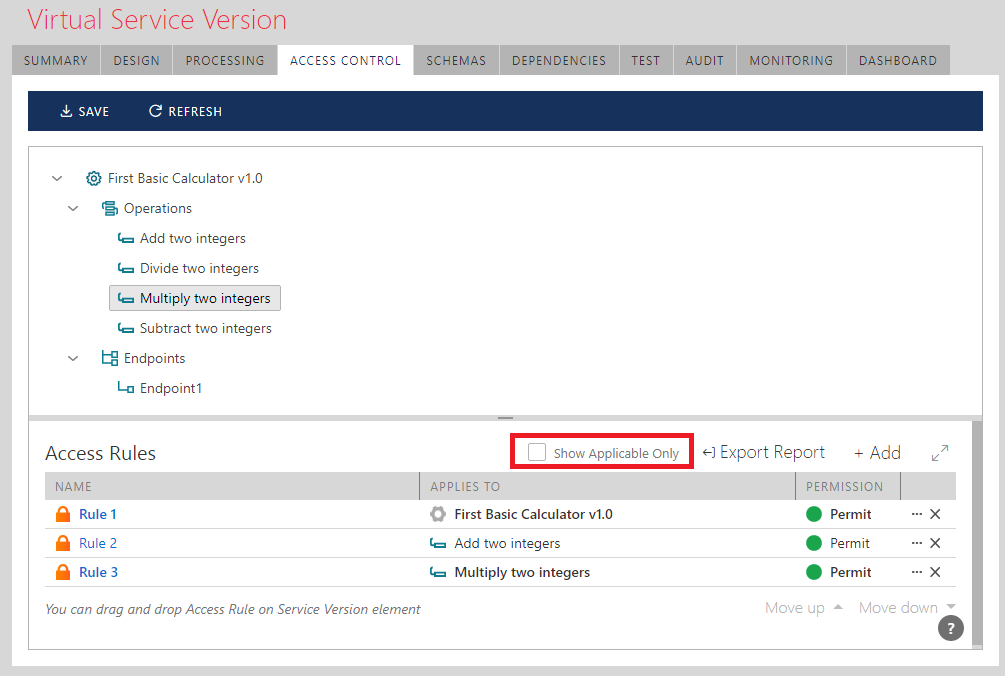This screenshot has height=676, width=1005.
Task: Open the Rule 2 link
Action: pos(98,544)
